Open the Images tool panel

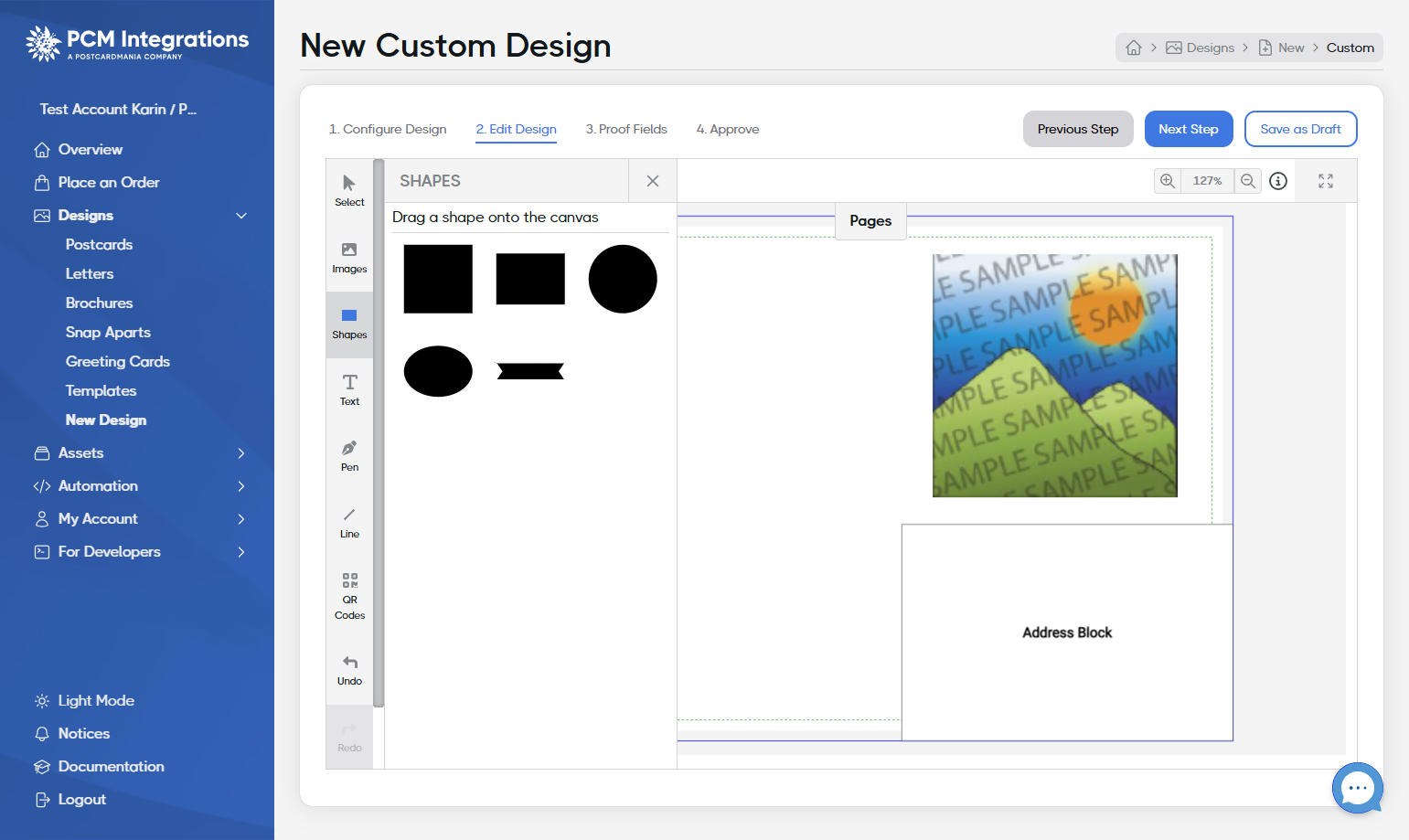349,258
